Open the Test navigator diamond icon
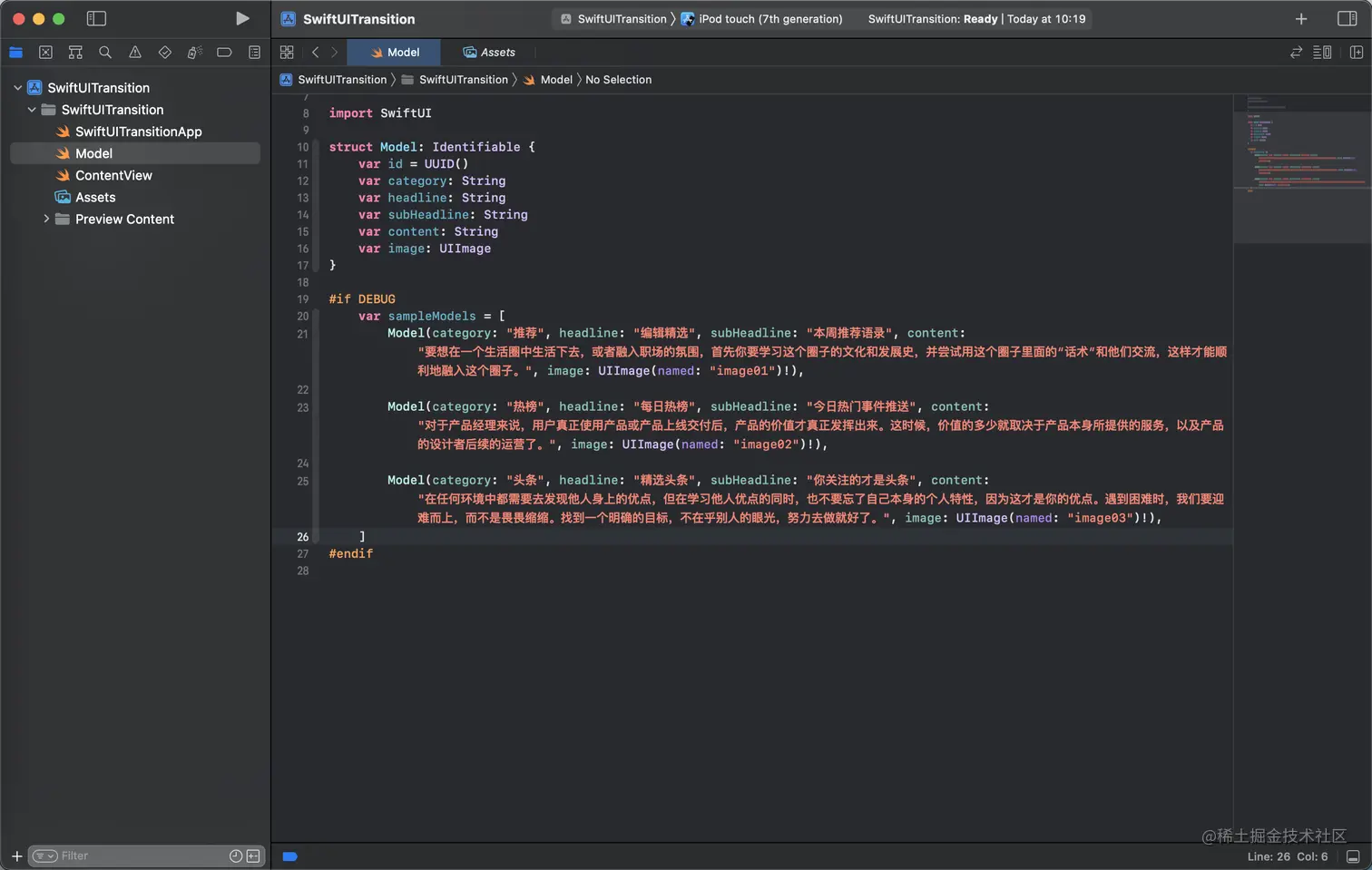1372x870 pixels. pyautogui.click(x=164, y=53)
